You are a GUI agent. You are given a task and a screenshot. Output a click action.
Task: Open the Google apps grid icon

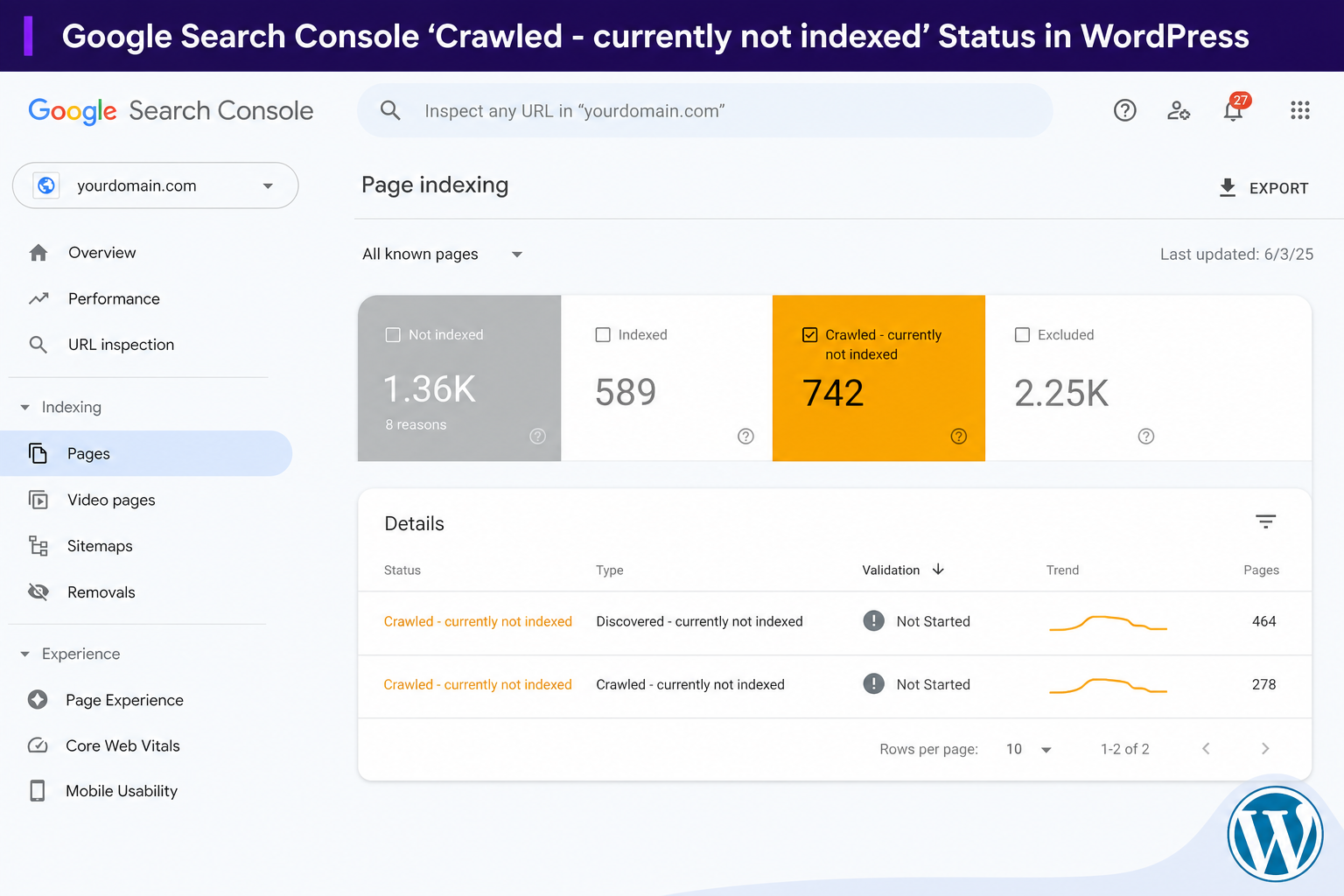click(x=1300, y=110)
